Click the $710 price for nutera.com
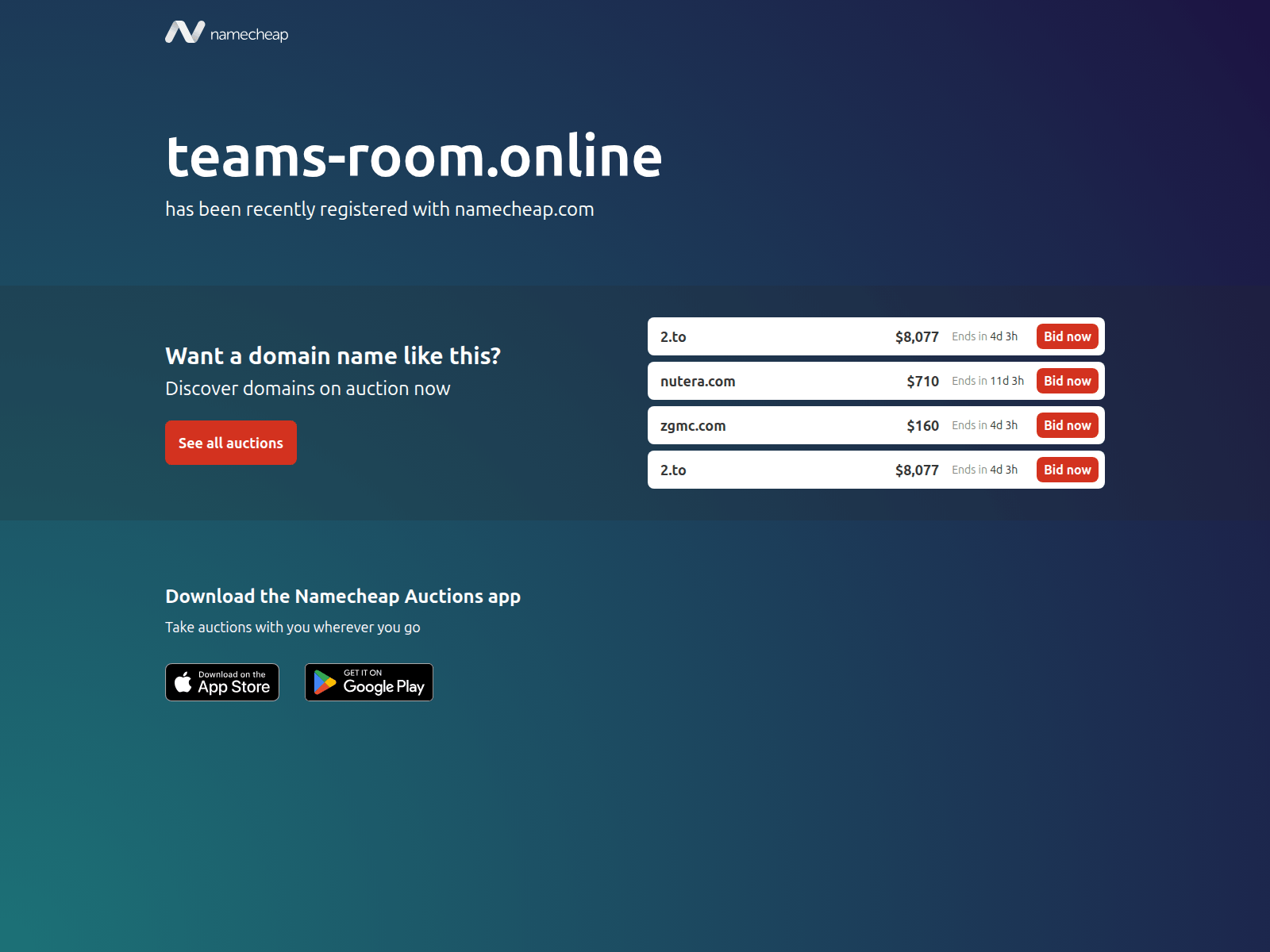Image resolution: width=1270 pixels, height=952 pixels. pyautogui.click(x=923, y=382)
